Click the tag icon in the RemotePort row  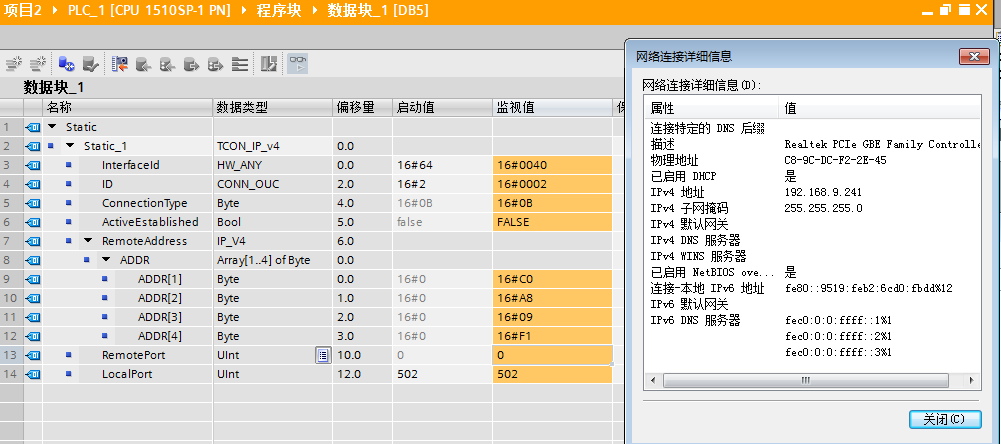pyautogui.click(x=33, y=355)
